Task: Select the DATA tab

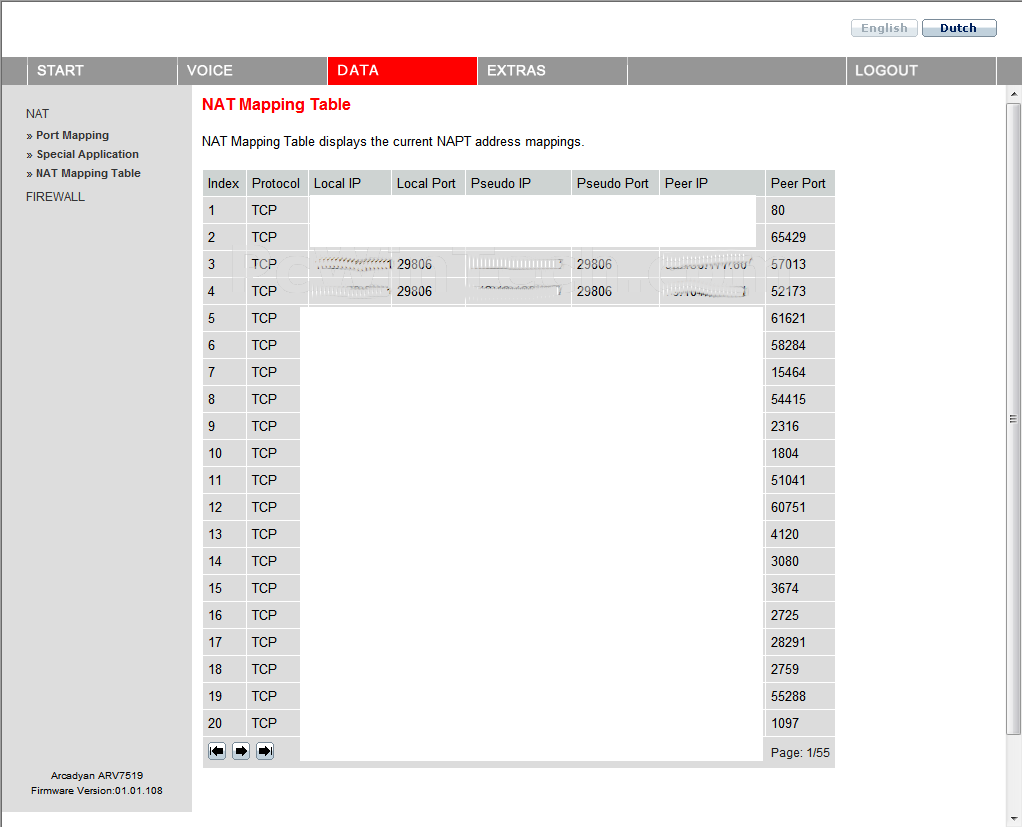Action: pos(402,70)
